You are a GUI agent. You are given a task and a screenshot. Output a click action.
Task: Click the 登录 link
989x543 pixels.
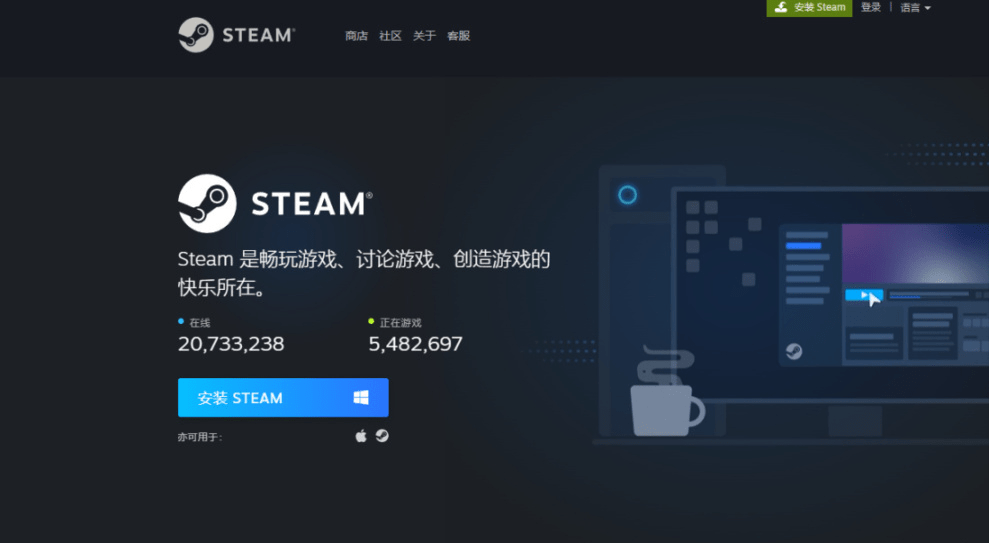point(870,7)
